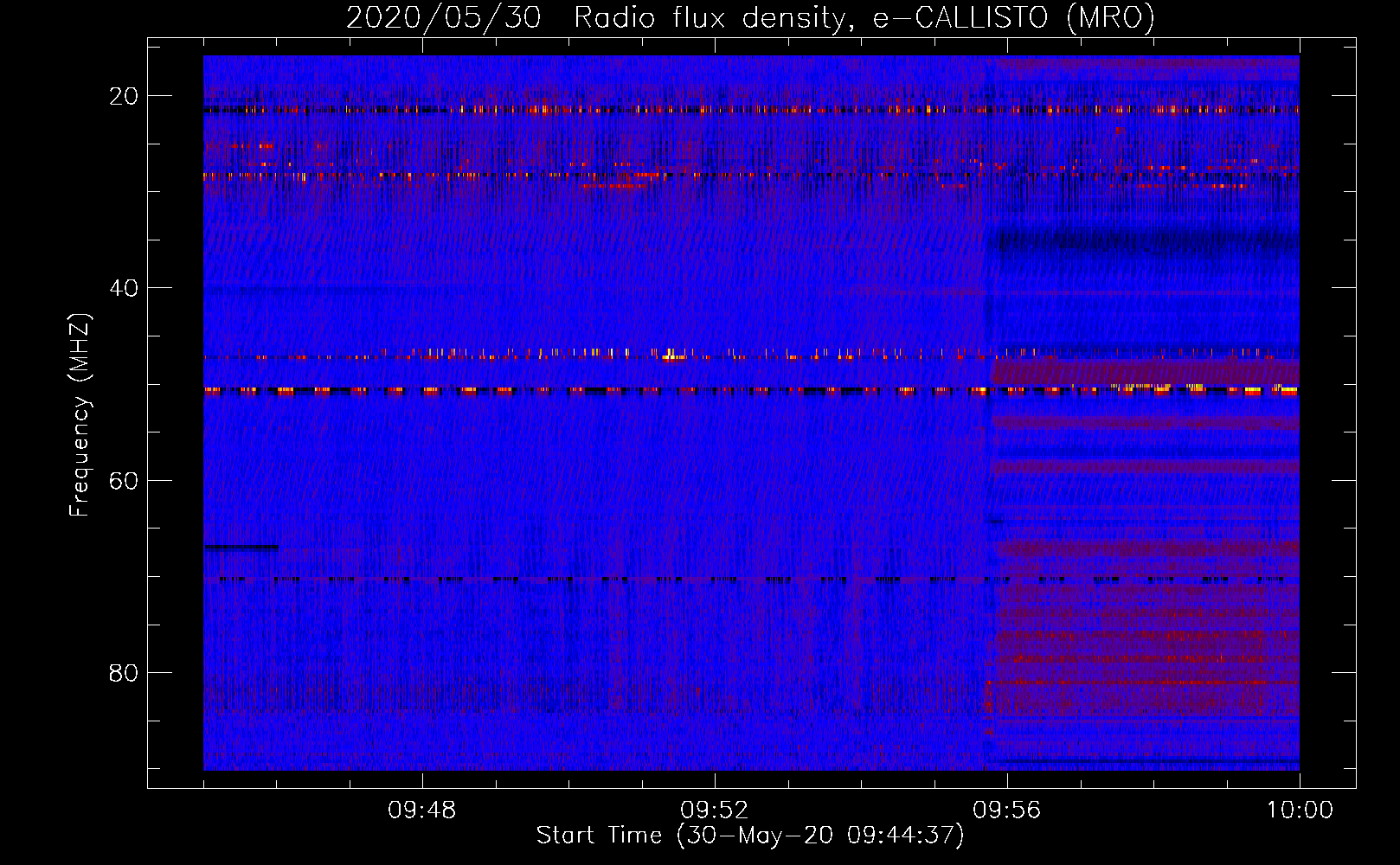Viewport: 1400px width, 865px height.
Task: Click the 09:52 time tick label
Action: (x=714, y=811)
